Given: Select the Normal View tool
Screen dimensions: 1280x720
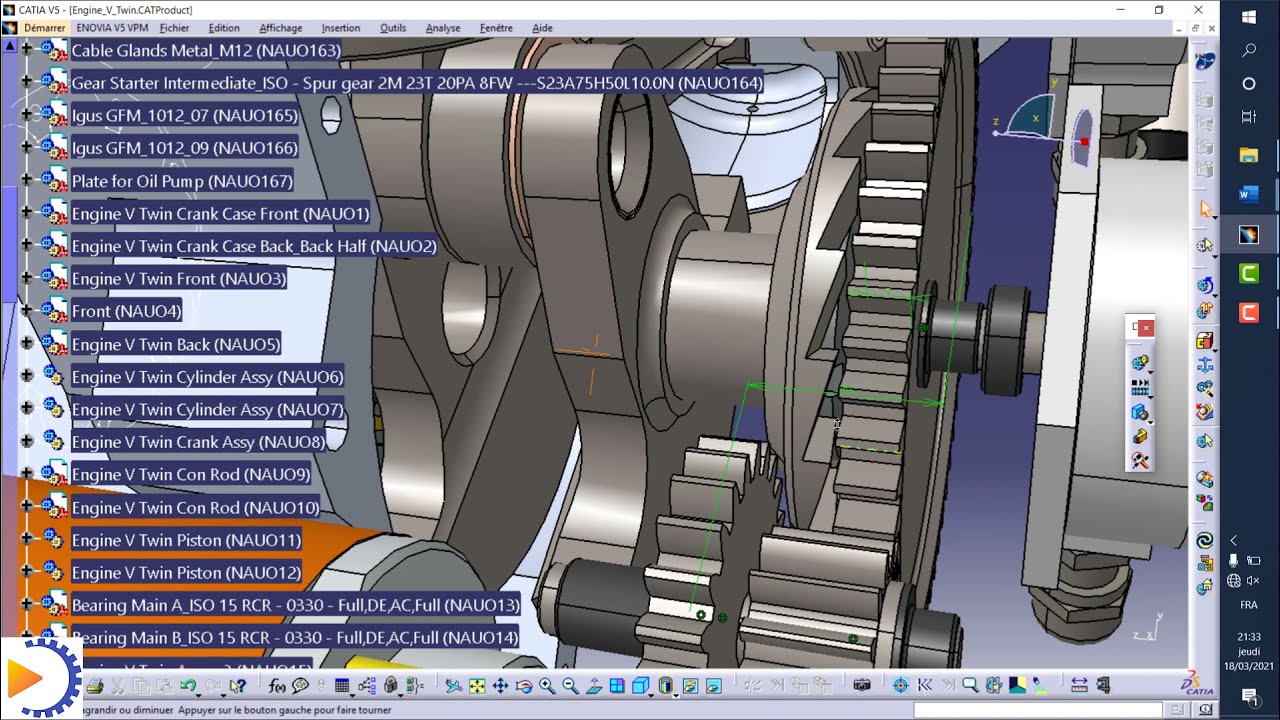Looking at the screenshot, I should [x=594, y=686].
